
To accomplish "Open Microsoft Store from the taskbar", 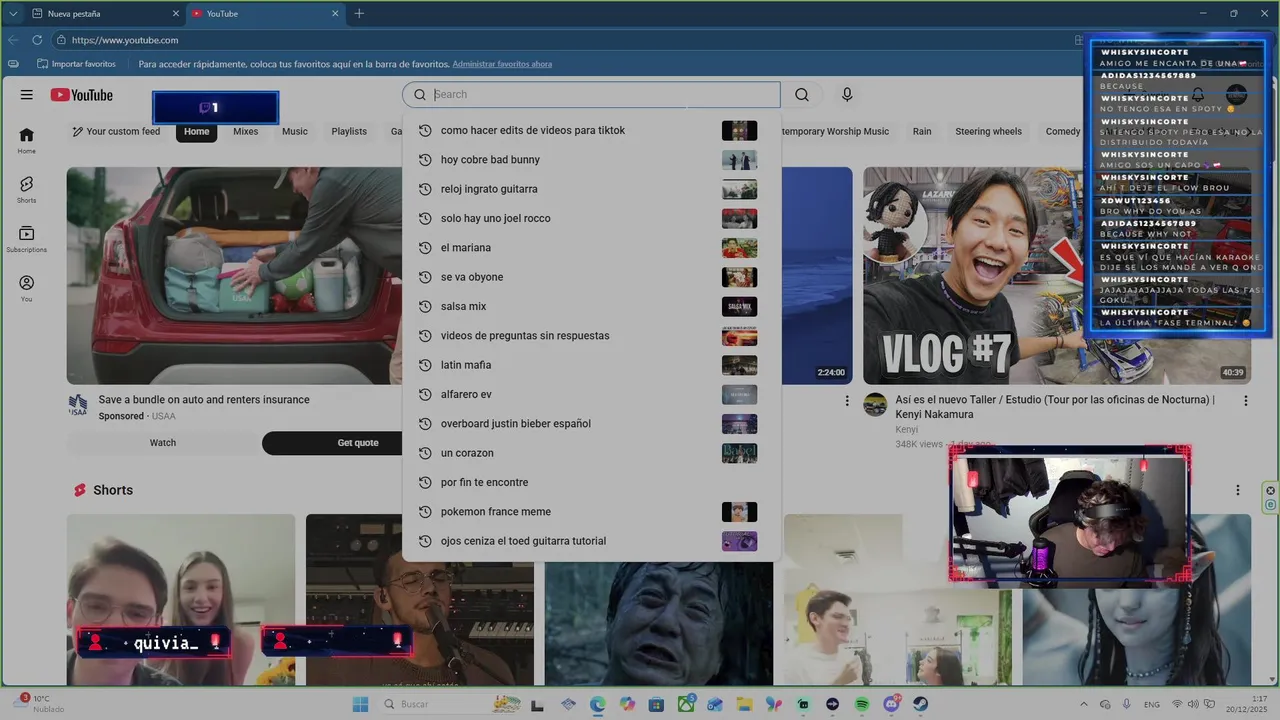I will tap(656, 705).
